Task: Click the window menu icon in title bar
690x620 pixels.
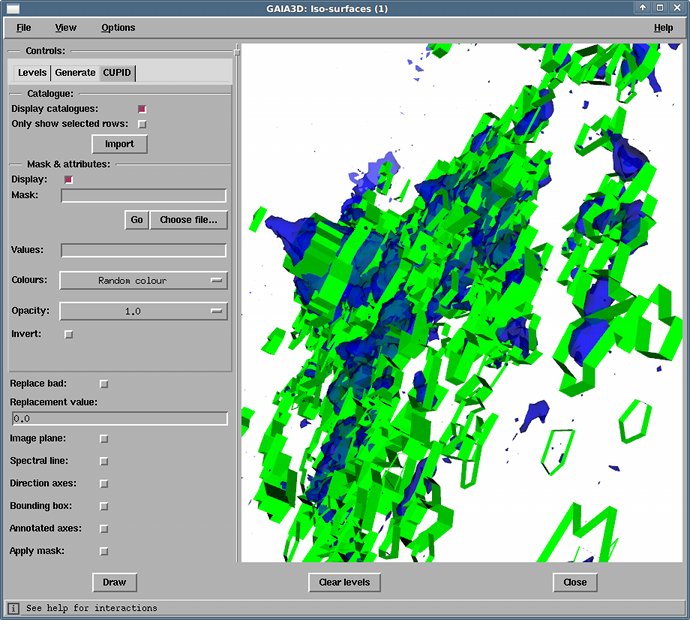Action: click(x=13, y=8)
